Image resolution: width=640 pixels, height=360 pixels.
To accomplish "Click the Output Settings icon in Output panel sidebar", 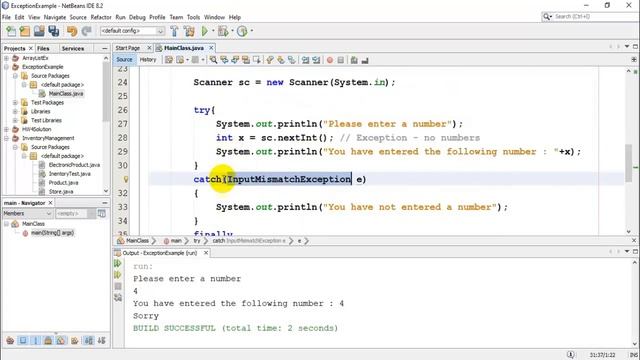I will pyautogui.click(x=118, y=298).
